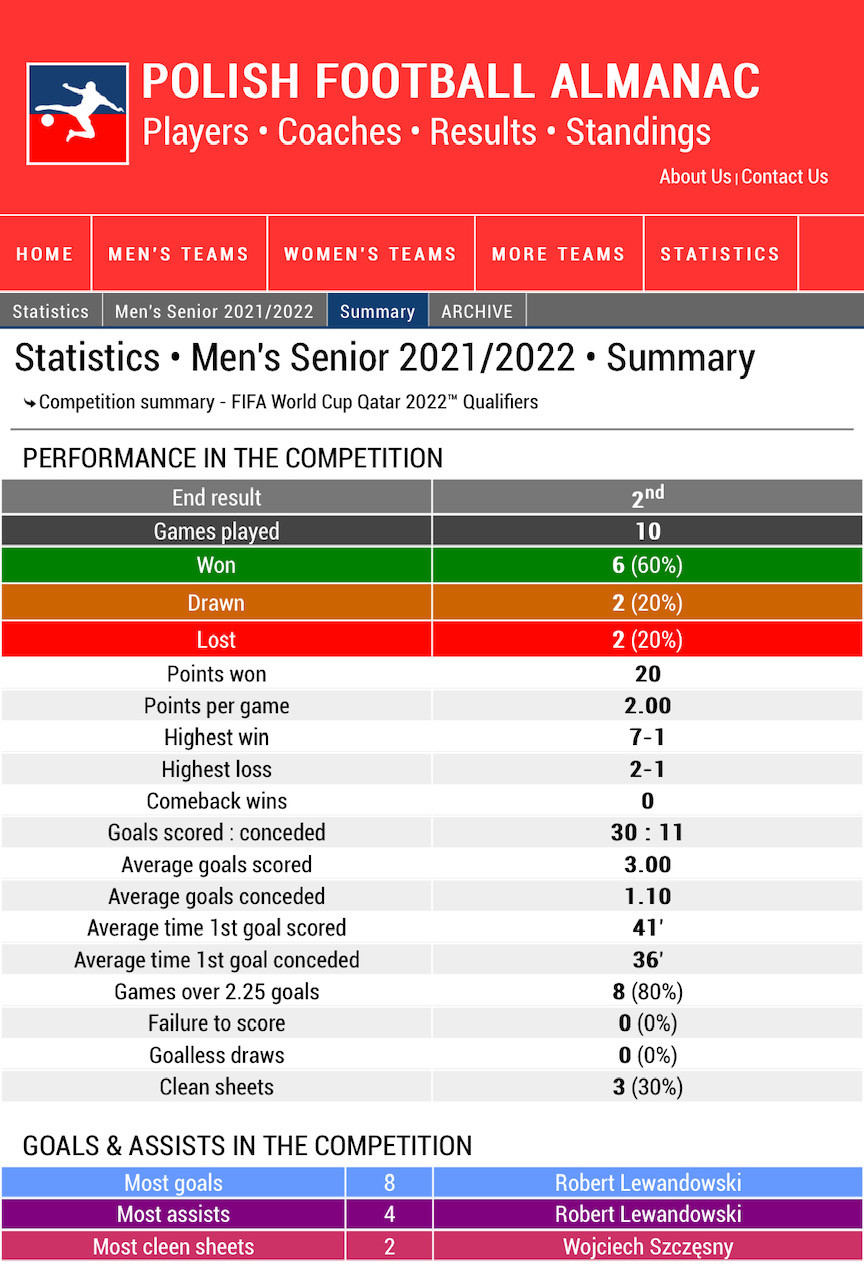The height and width of the screenshot is (1280, 864).
Task: Select the Men's Senior 2021/2022 tab
Action: (x=214, y=311)
